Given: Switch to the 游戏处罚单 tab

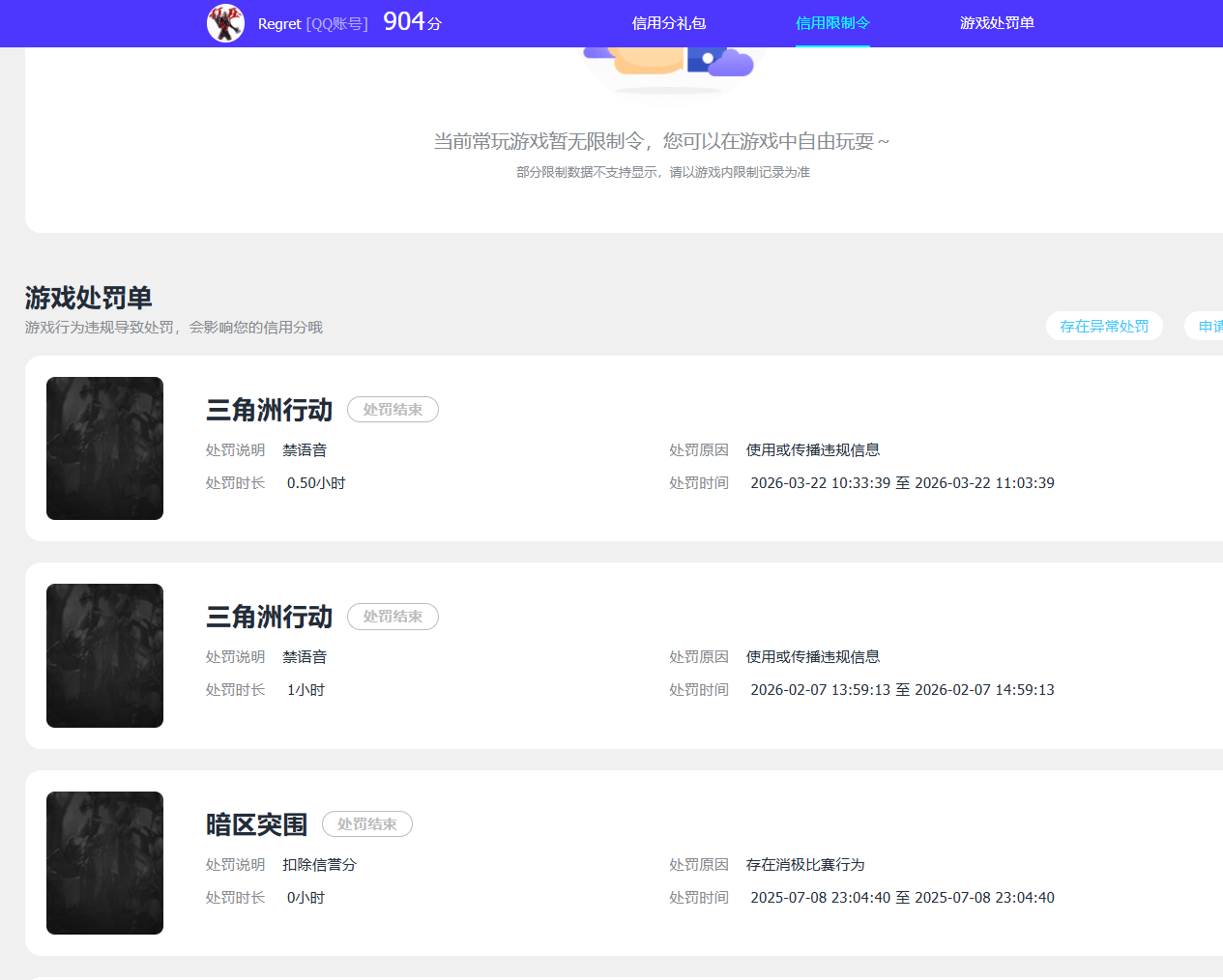Looking at the screenshot, I should [x=997, y=23].
